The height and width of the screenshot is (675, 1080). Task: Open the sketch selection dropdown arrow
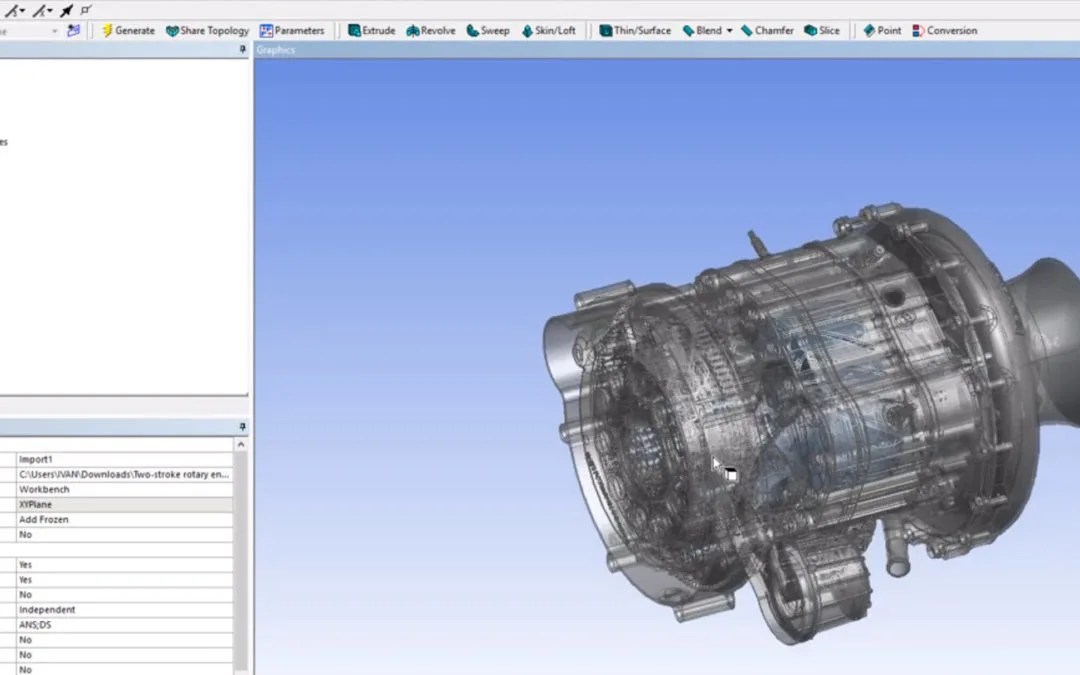54,31
